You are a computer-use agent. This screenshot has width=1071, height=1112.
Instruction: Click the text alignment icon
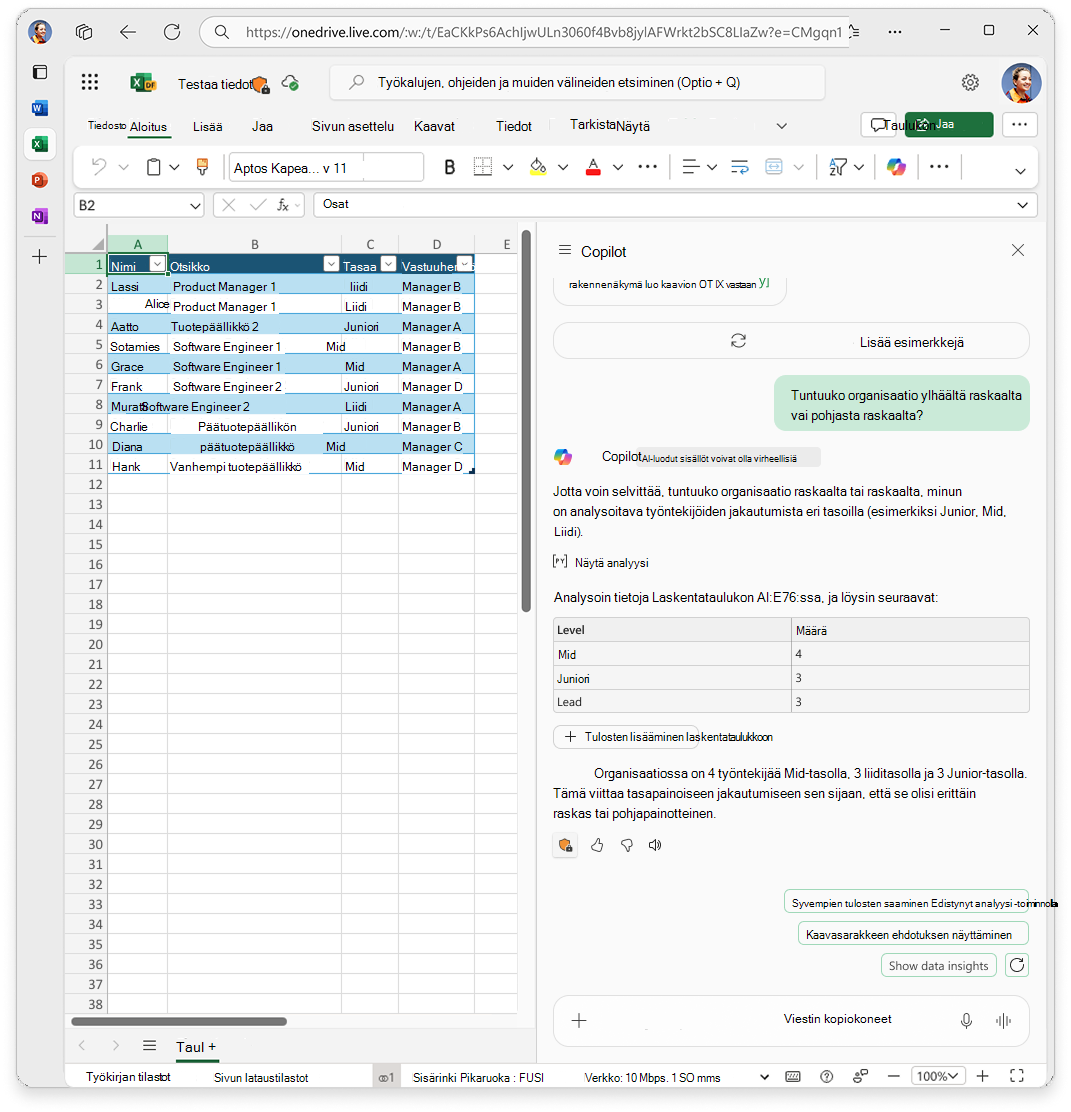click(x=690, y=167)
